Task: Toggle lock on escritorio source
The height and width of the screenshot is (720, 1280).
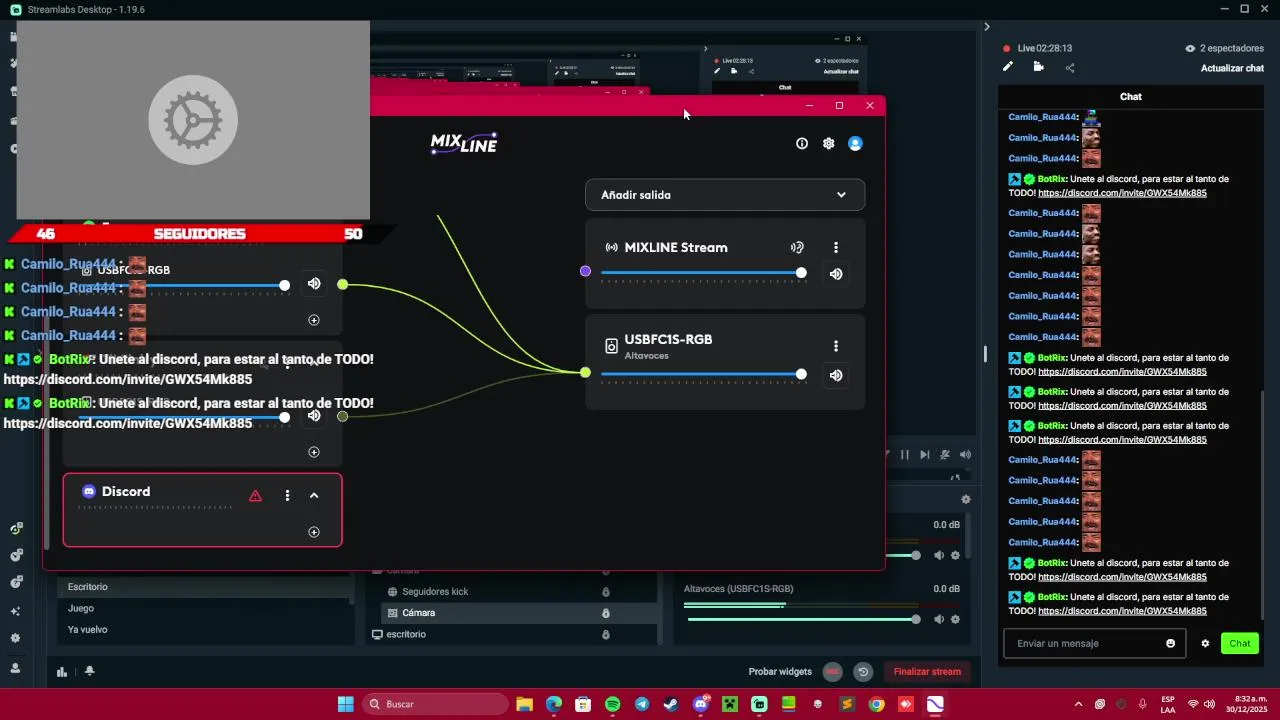Action: (606, 635)
